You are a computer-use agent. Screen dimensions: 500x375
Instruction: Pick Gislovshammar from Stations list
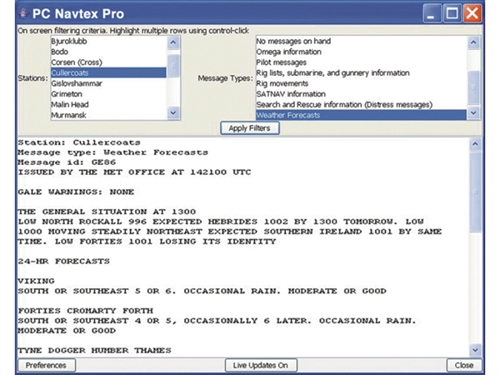(x=108, y=83)
